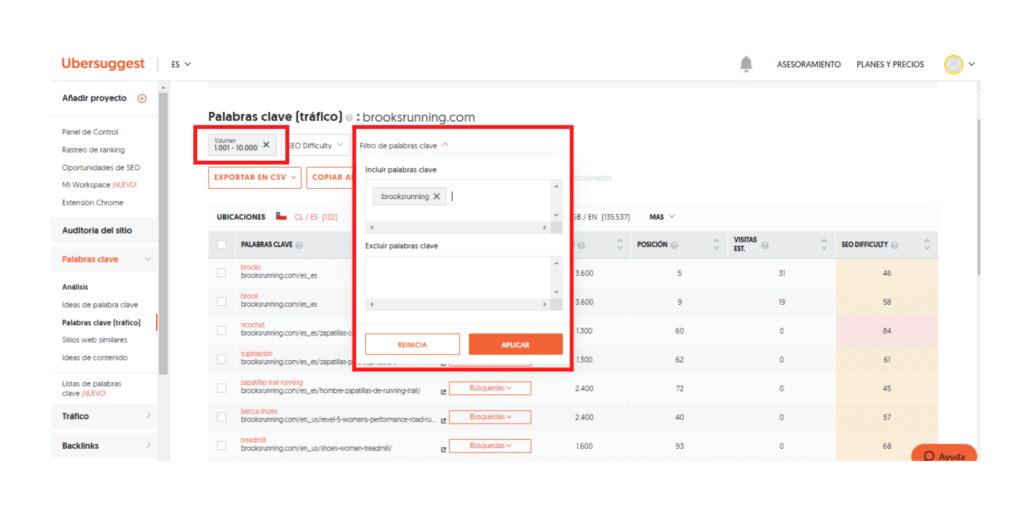Image resolution: width=1024 pixels, height=512 pixels.
Task: Expand the MAS locations dropdown
Action: point(662,216)
